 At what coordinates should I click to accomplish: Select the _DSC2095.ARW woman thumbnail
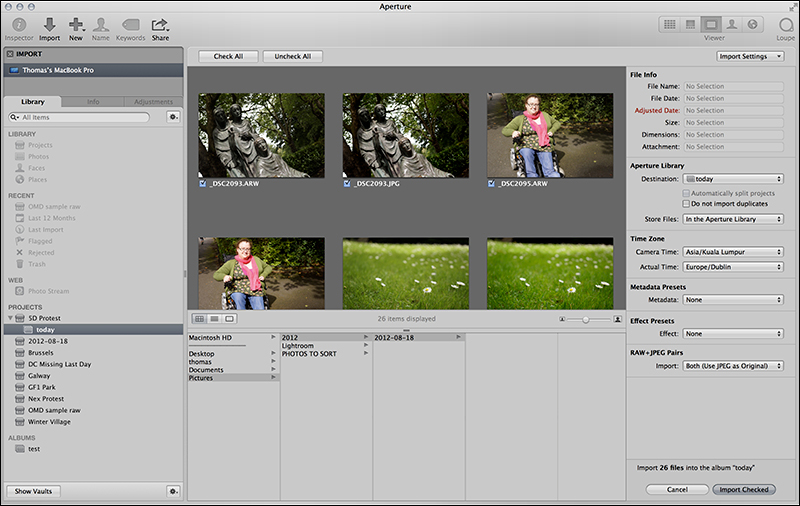[550, 136]
